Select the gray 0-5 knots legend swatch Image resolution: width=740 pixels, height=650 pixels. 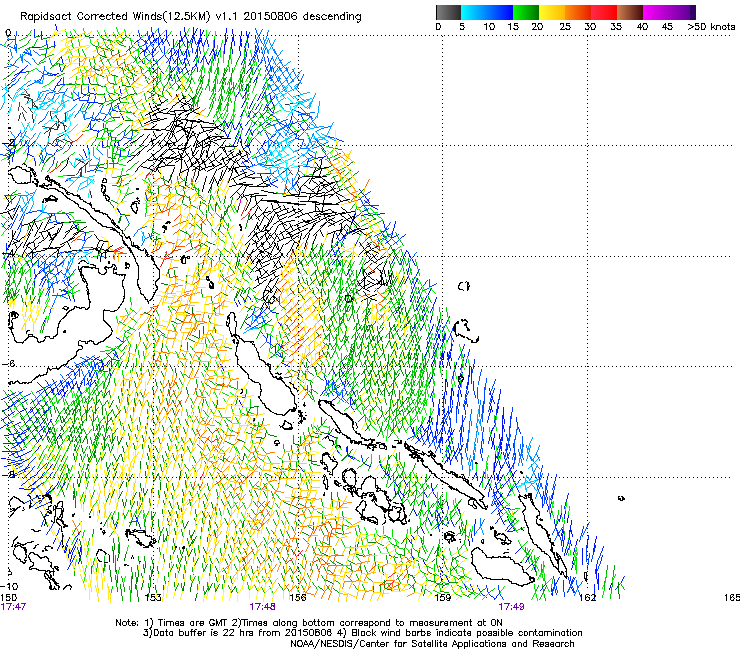[x=448, y=12]
